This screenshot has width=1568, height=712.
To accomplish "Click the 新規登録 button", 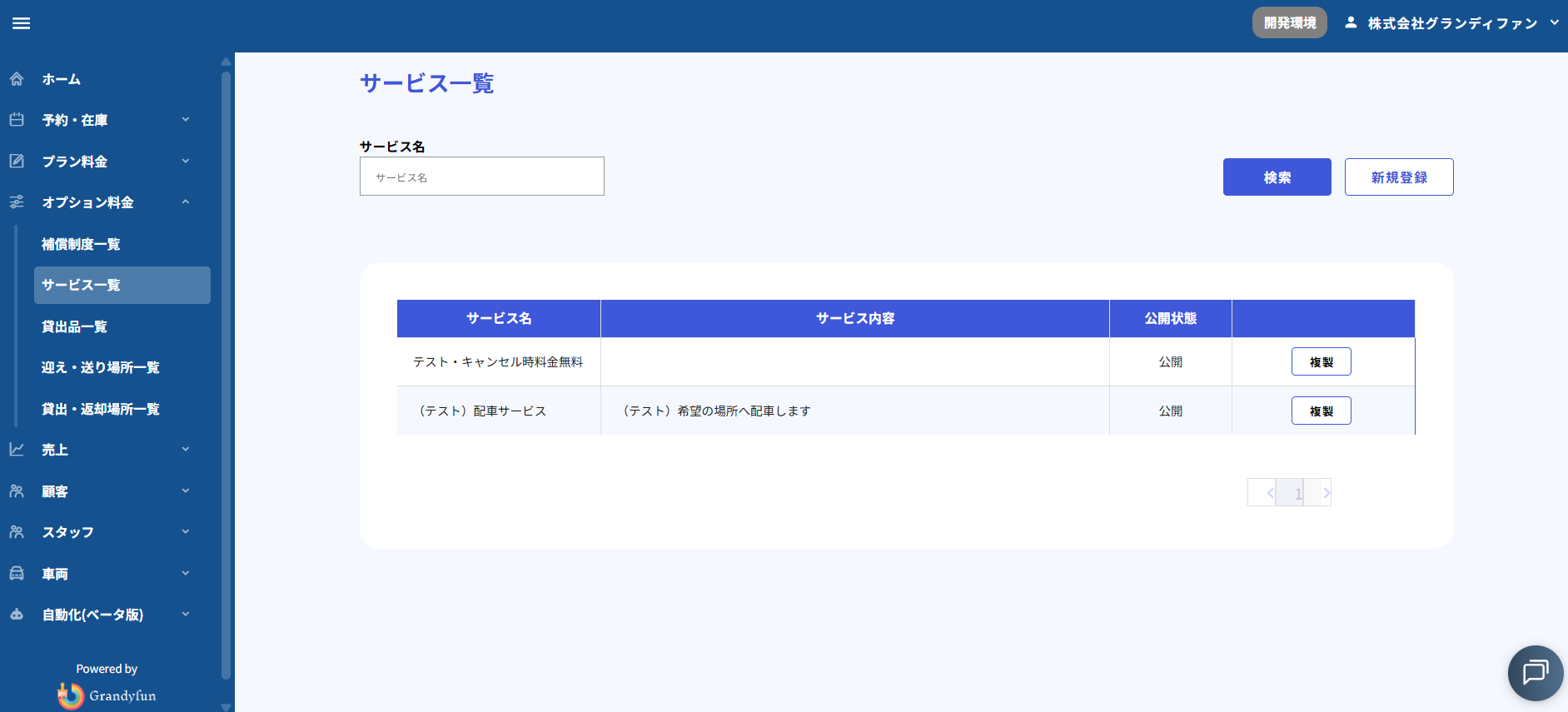I will (x=1398, y=177).
